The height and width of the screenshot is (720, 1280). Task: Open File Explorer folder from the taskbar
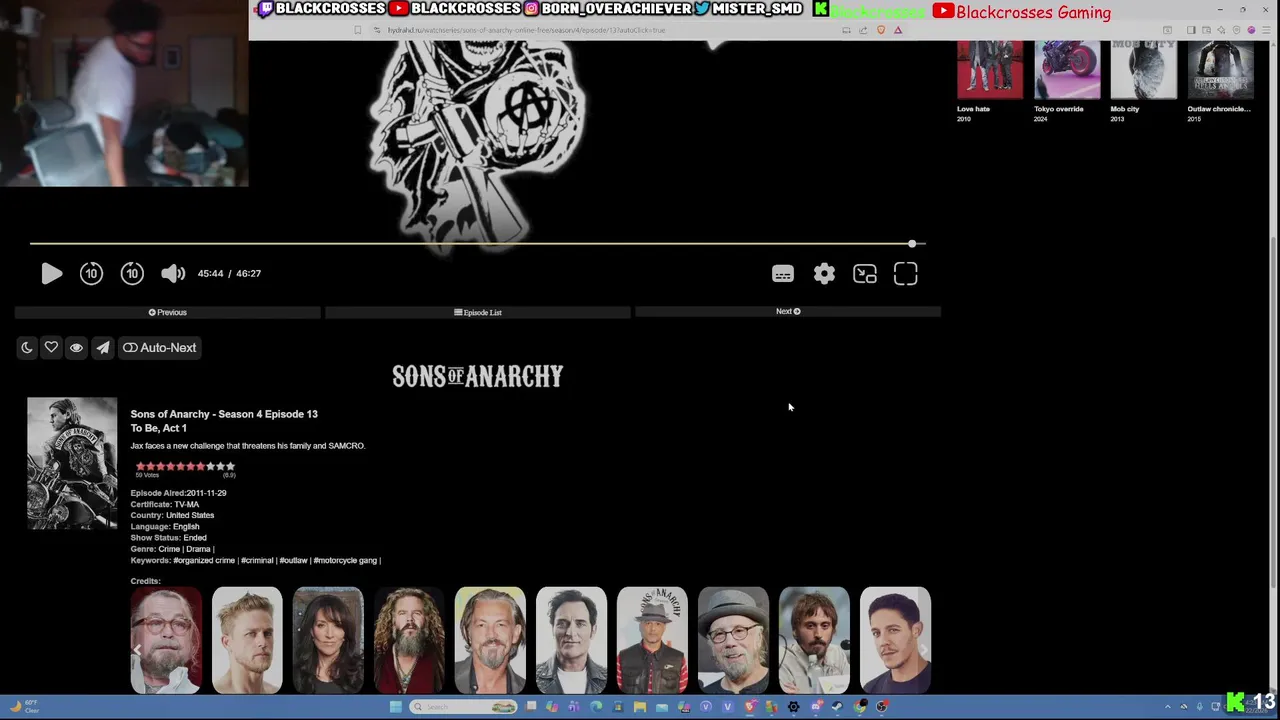pos(640,707)
